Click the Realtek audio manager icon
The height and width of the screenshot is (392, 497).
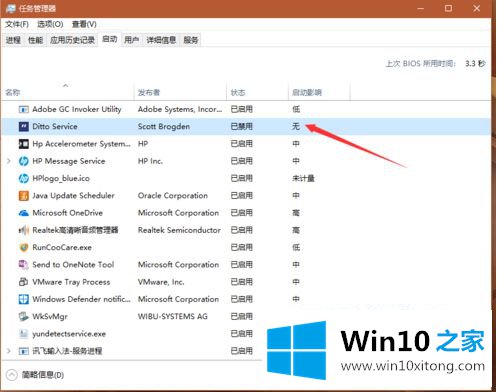pos(23,230)
